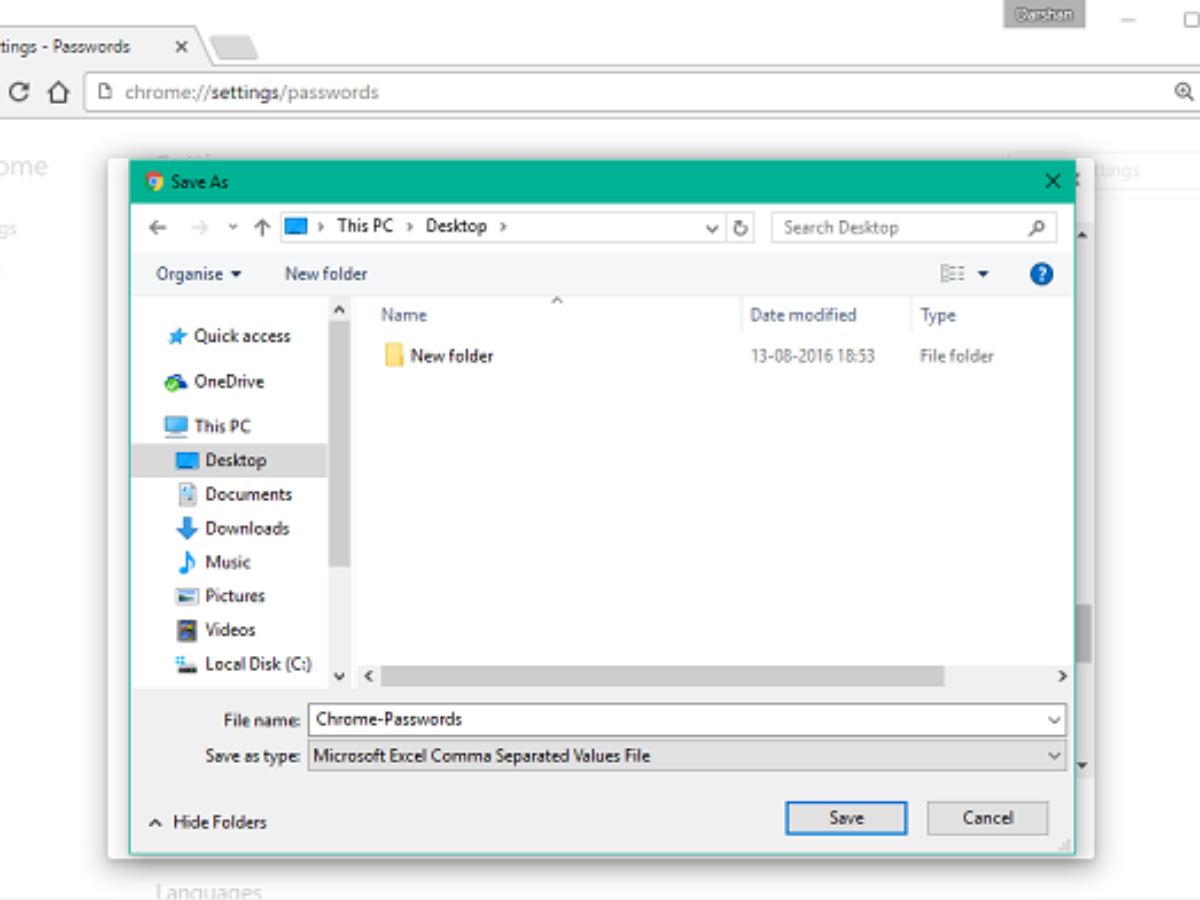Go up one folder level

(262, 227)
